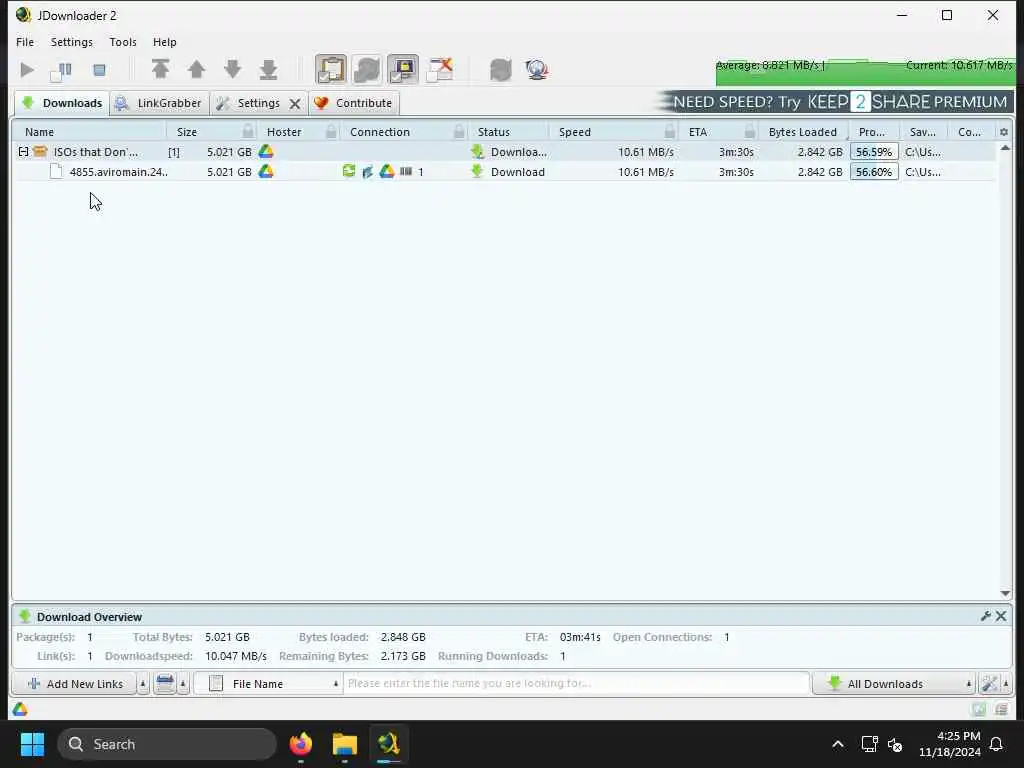Image resolution: width=1024 pixels, height=768 pixels.
Task: Click the file icon of 4855.aviromain
Action: pyautogui.click(x=56, y=172)
